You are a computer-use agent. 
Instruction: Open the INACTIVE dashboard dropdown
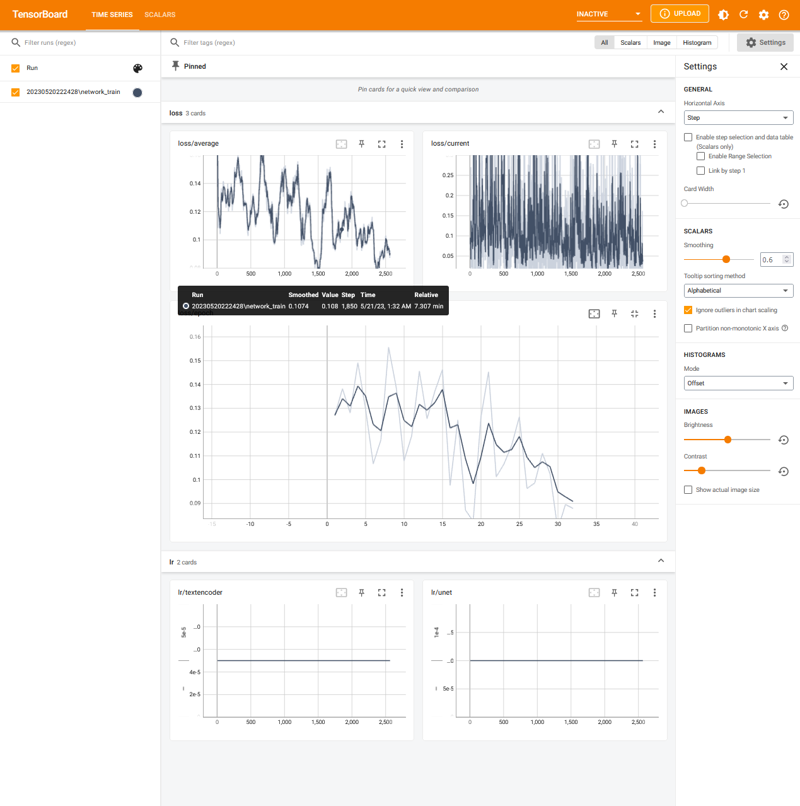[609, 14]
